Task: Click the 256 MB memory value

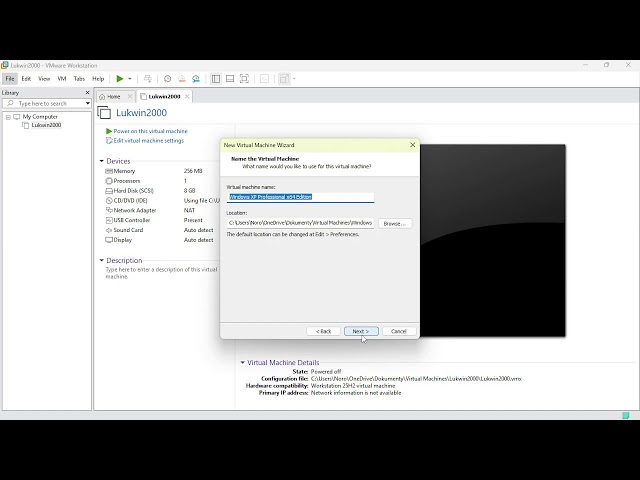Action: click(x=193, y=171)
